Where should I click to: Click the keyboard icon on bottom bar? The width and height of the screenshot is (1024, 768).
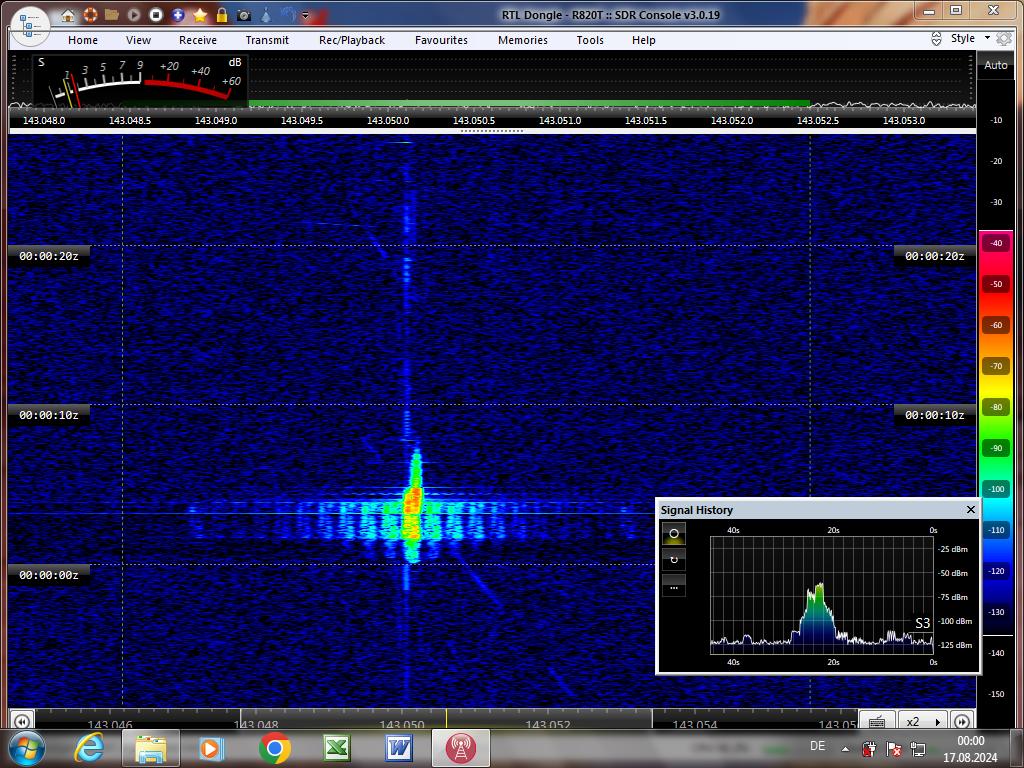(877, 721)
